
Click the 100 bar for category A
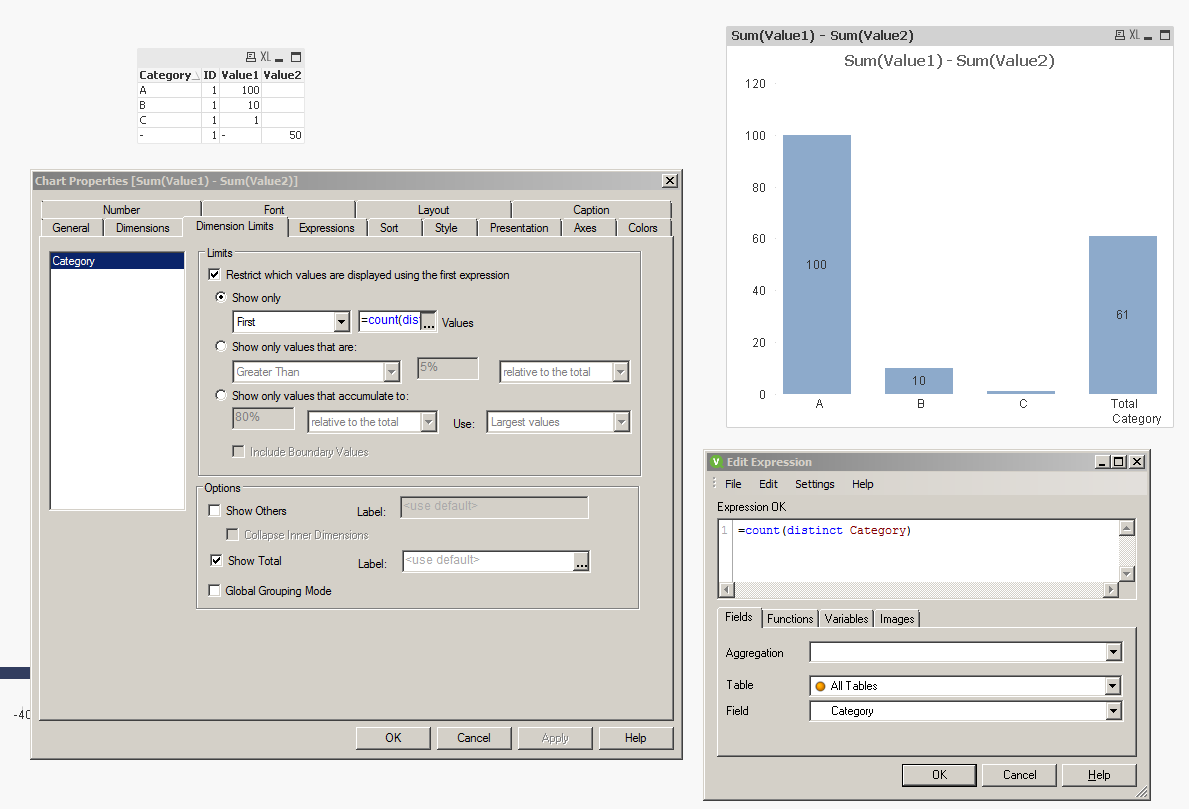[817, 264]
